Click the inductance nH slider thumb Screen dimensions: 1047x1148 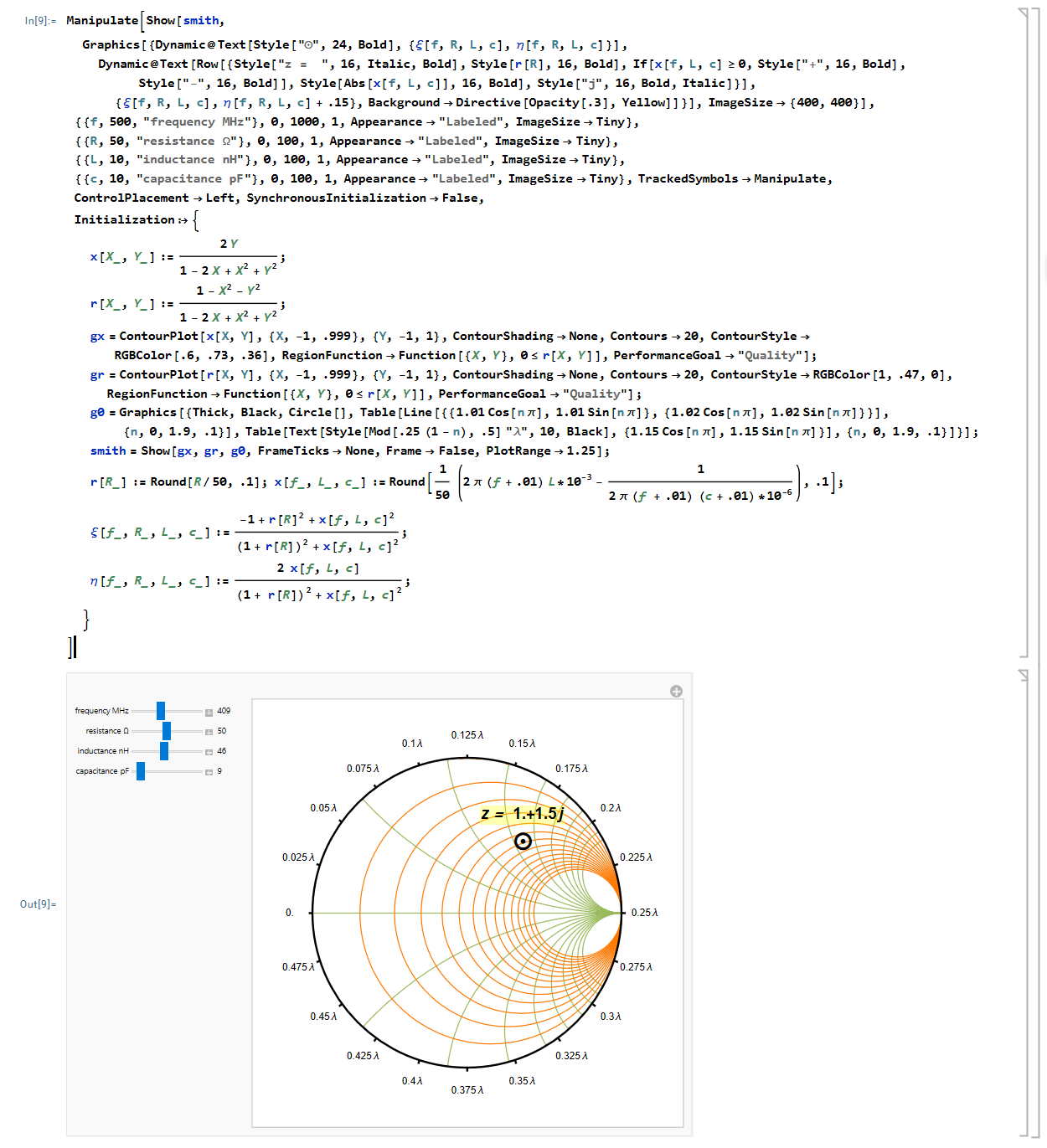tap(164, 751)
